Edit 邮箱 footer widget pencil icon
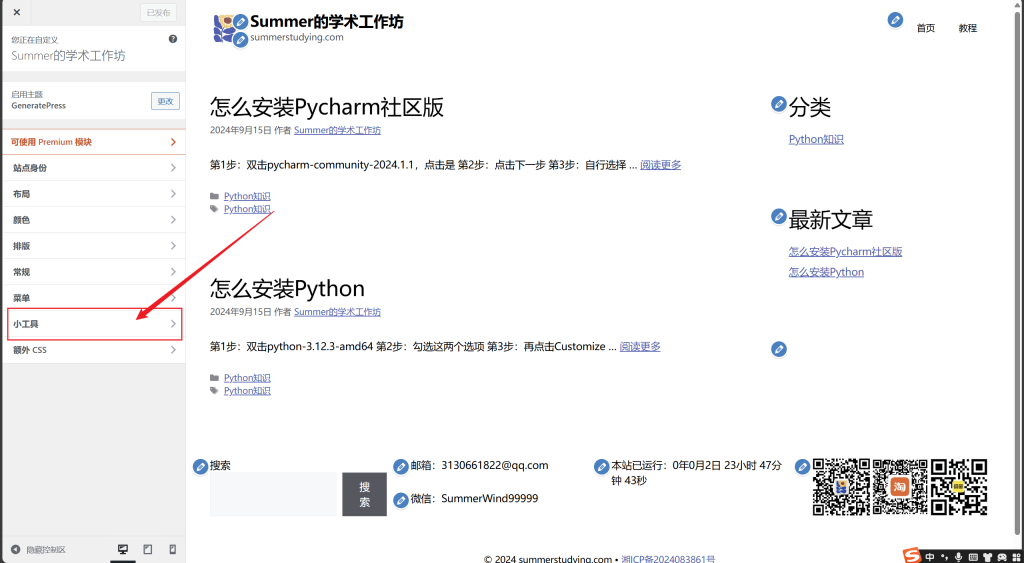Image resolution: width=1024 pixels, height=563 pixels. coord(401,467)
